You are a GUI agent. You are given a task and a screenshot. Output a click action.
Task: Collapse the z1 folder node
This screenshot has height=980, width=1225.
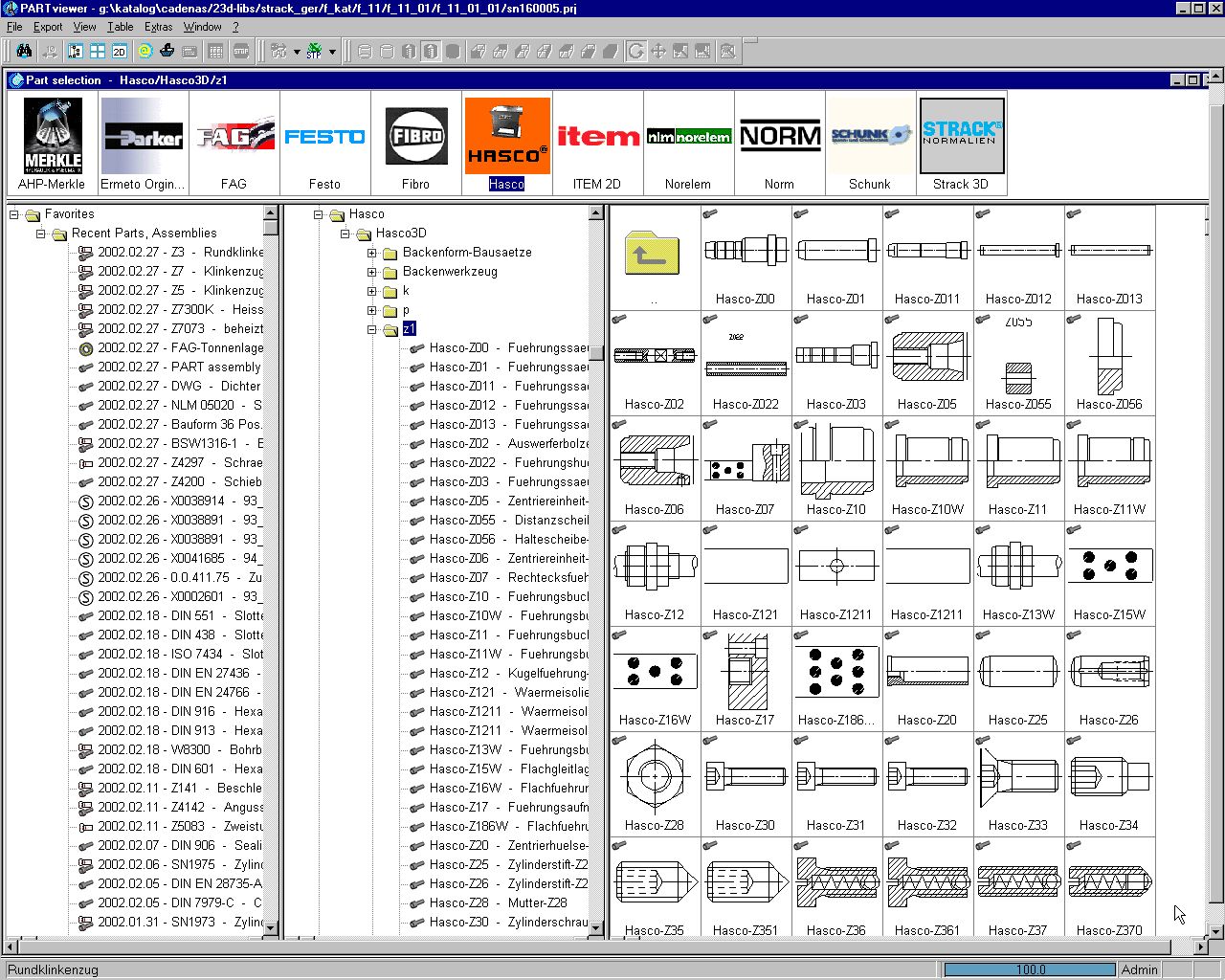tap(372, 329)
